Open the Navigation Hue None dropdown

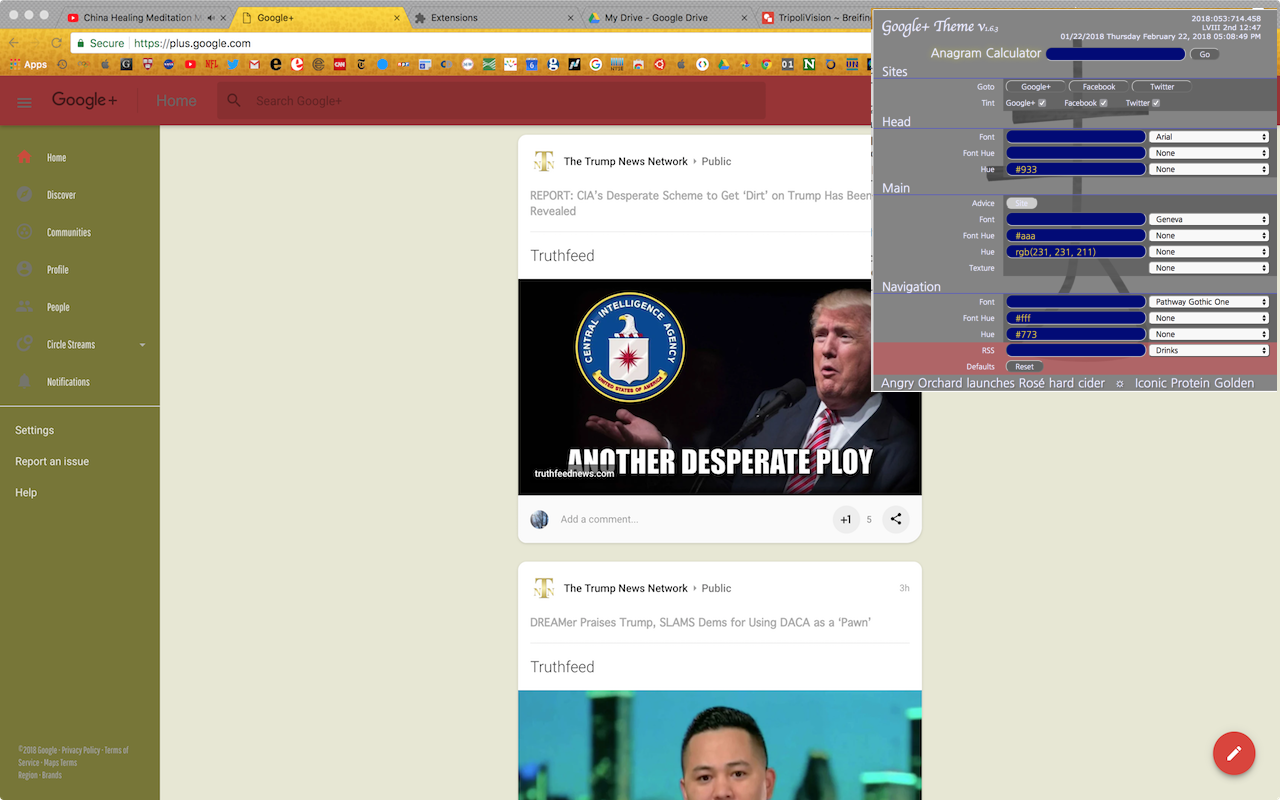point(1209,334)
